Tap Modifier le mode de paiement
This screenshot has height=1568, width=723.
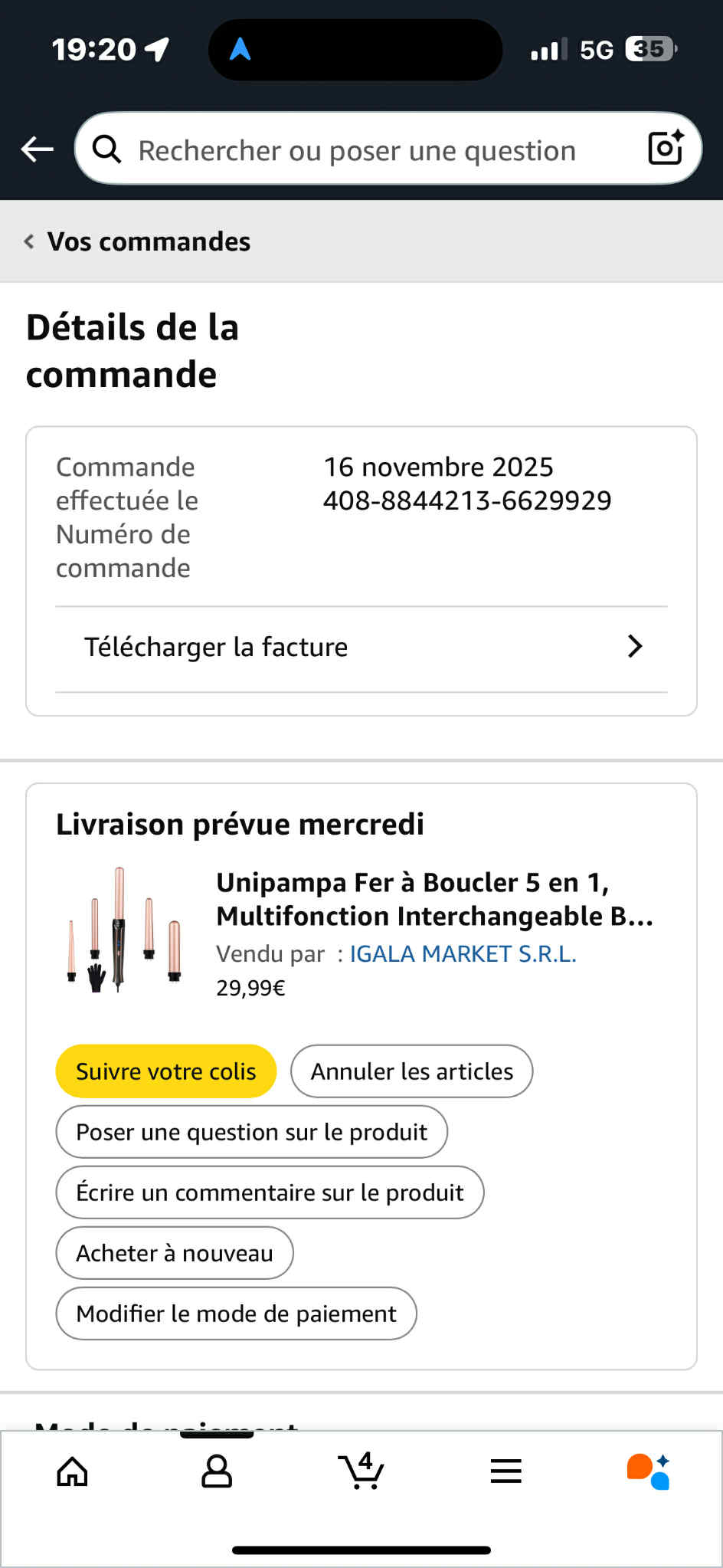pos(236,1314)
